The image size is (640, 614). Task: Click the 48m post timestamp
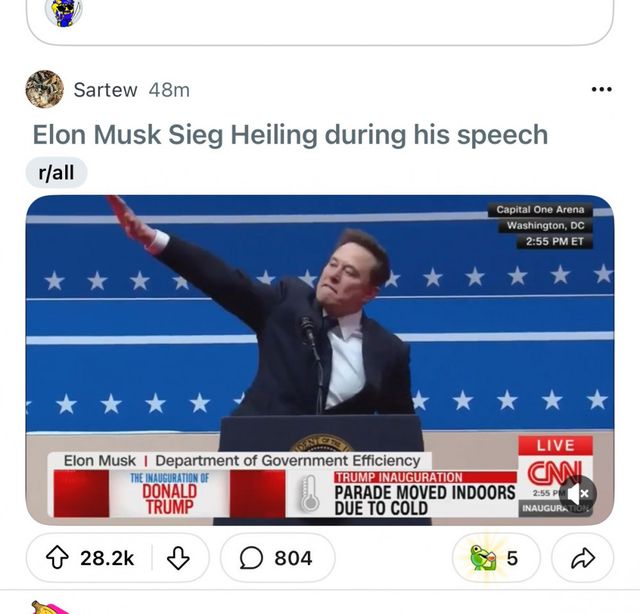[x=169, y=90]
